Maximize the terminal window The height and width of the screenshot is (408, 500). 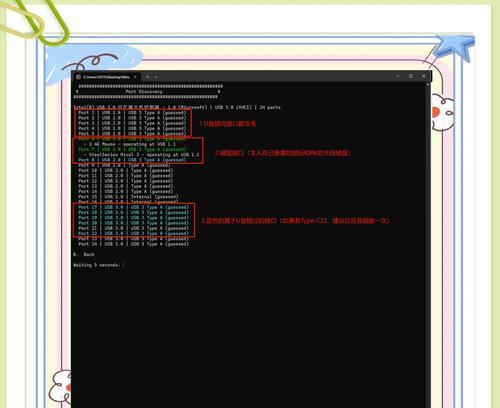411,76
